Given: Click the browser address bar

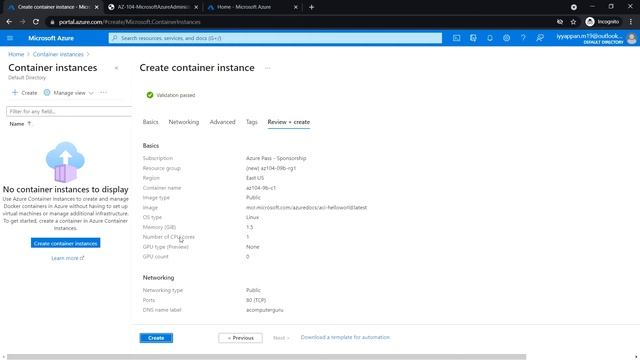Looking at the screenshot, I should coord(302,22).
